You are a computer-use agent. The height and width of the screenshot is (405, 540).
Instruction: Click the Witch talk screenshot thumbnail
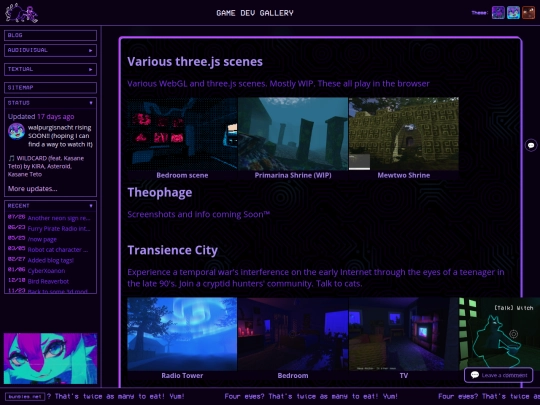pos(499,334)
